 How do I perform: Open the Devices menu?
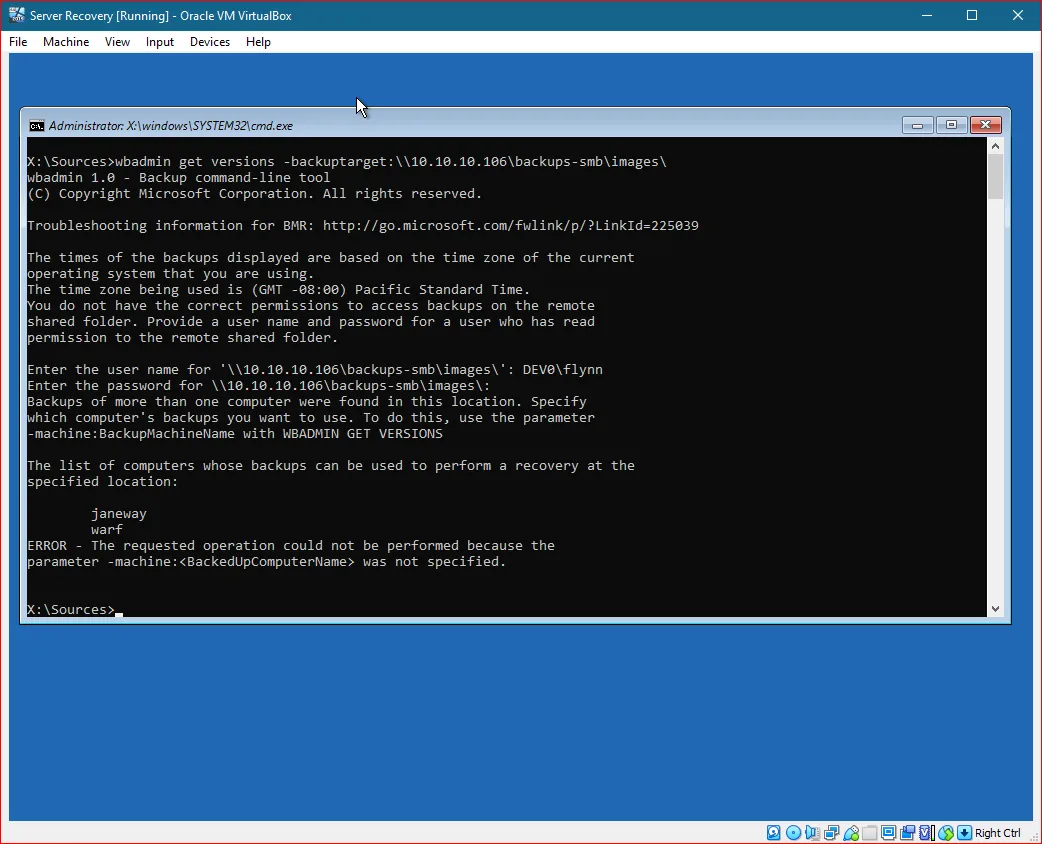(x=209, y=42)
